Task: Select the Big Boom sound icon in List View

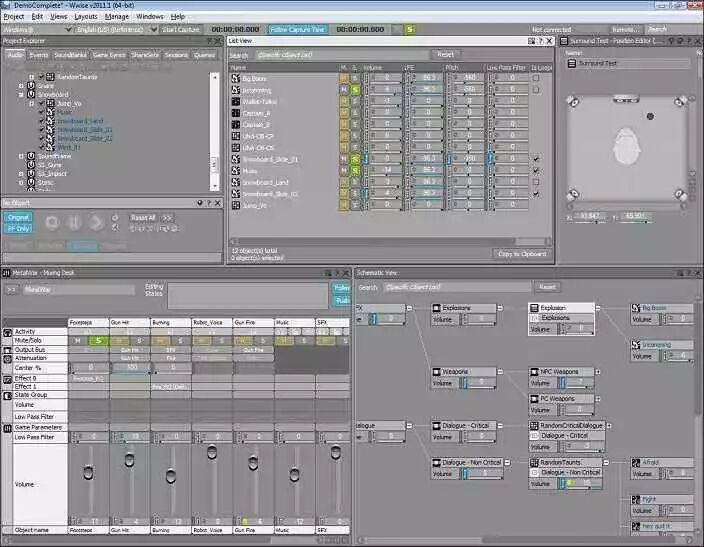Action: [236, 78]
